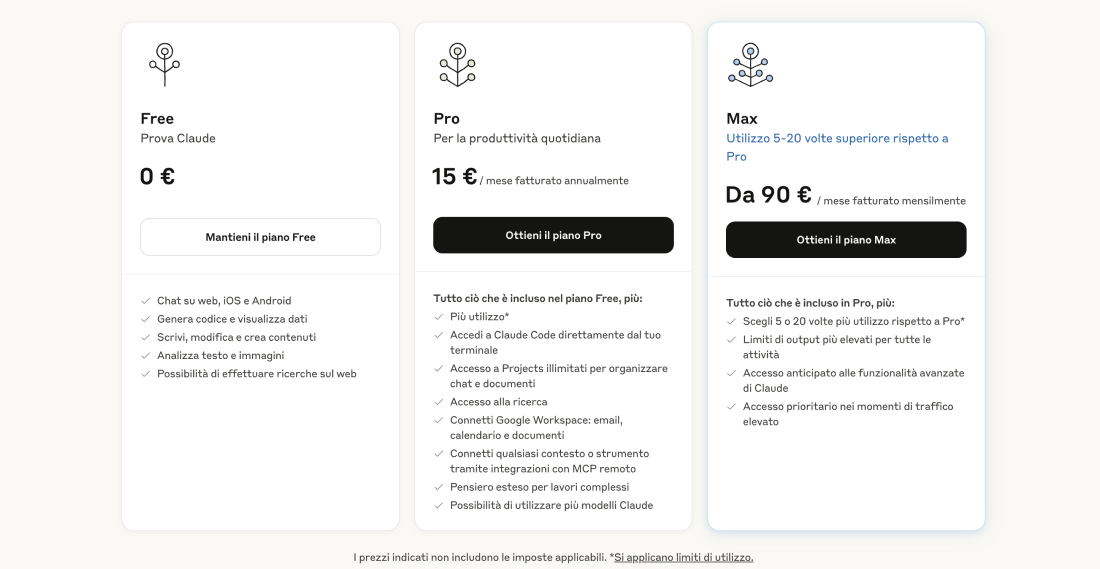This screenshot has height=569, width=1100.
Task: Click the Pro plan branching icon
Action: (457, 64)
